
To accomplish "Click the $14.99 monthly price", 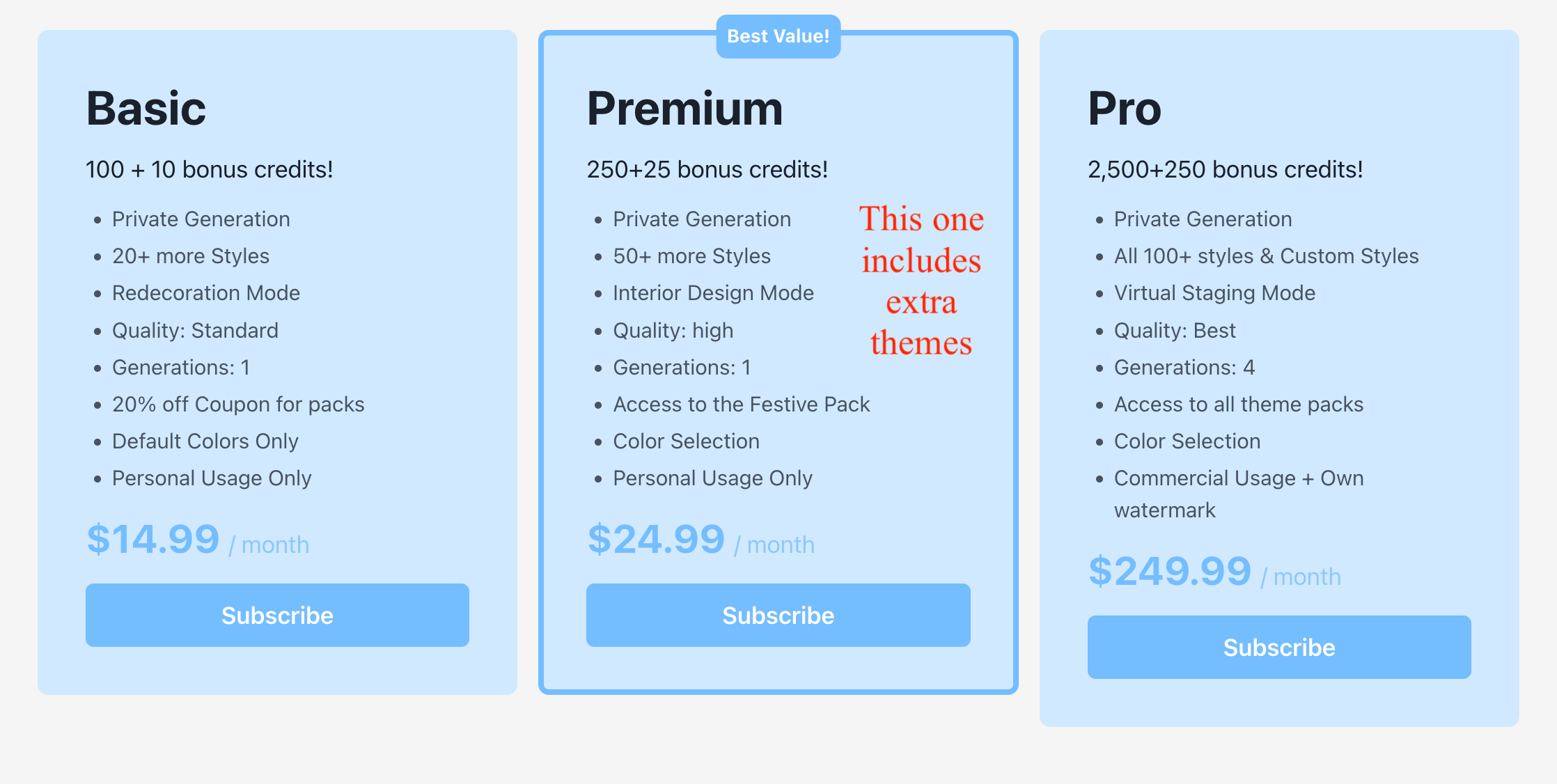I will [198, 540].
